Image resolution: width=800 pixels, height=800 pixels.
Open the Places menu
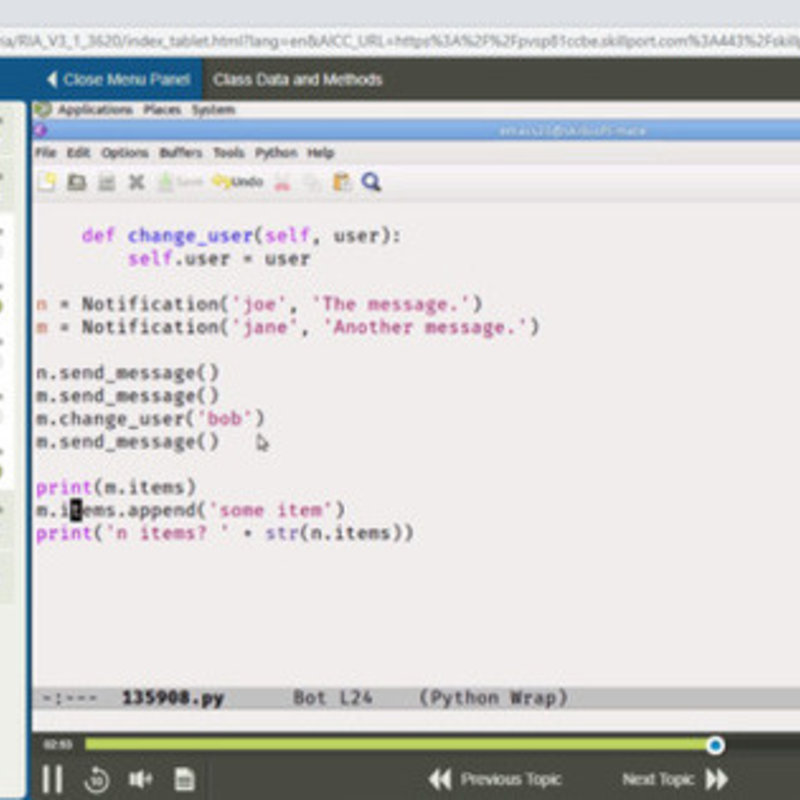162,110
